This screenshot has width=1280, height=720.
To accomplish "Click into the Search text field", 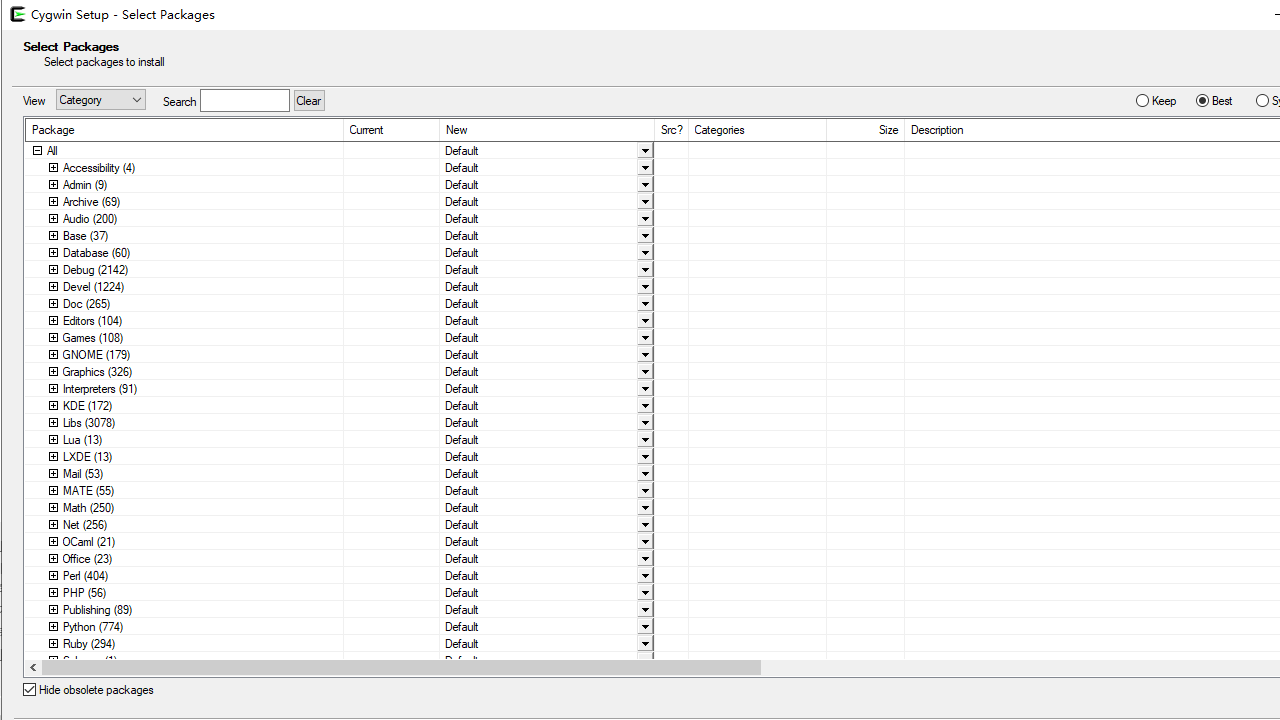I will point(245,101).
